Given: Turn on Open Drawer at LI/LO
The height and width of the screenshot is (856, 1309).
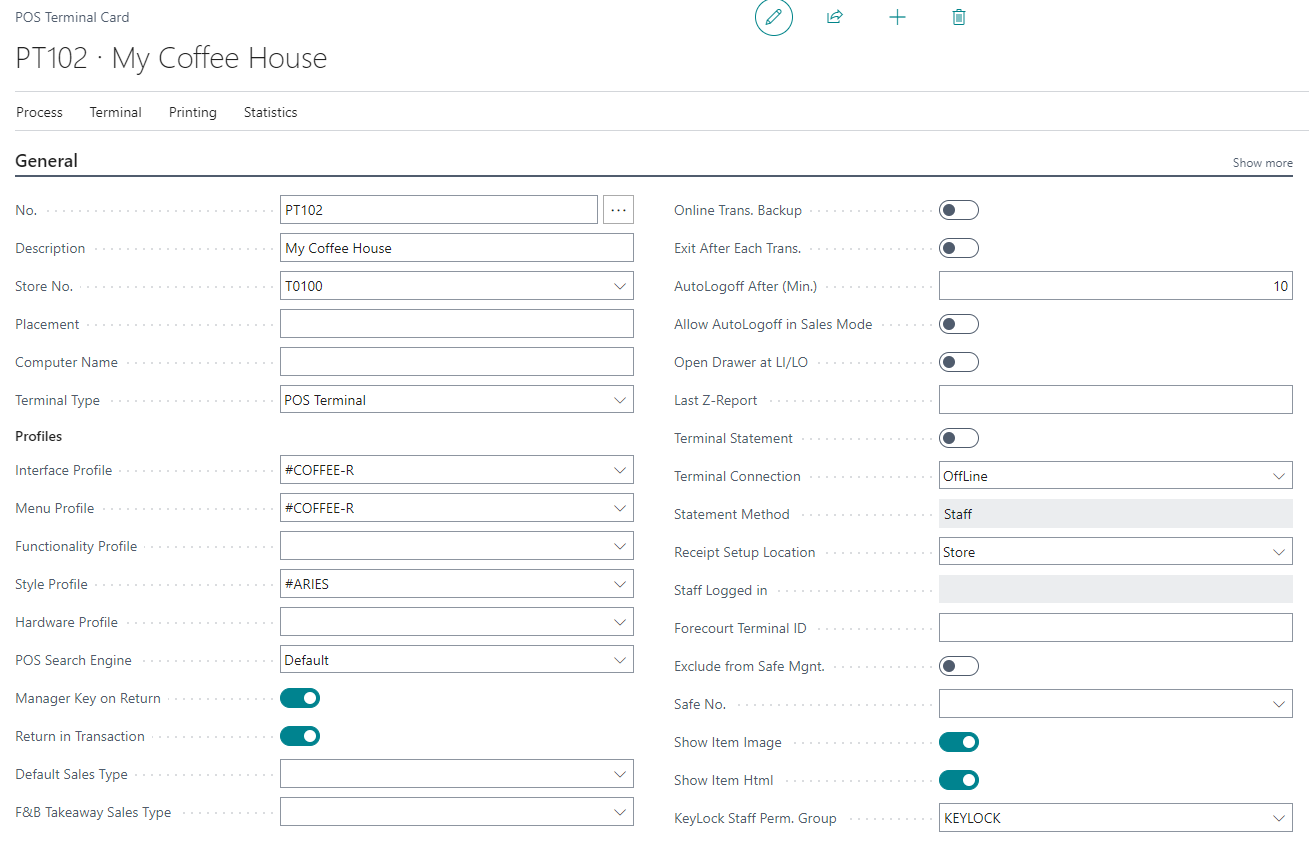Looking at the screenshot, I should click(x=958, y=362).
